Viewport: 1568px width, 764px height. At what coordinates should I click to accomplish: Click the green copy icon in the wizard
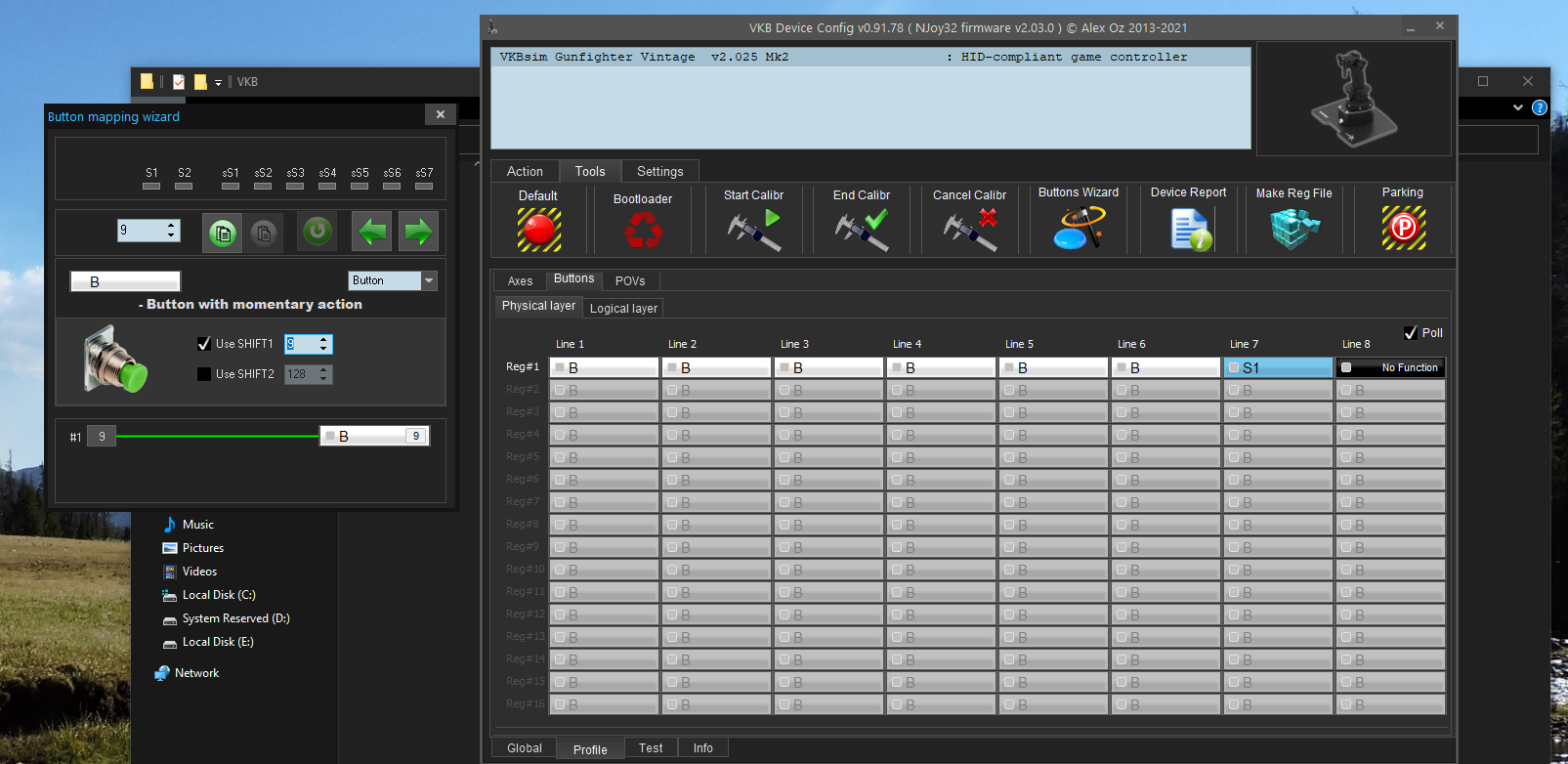click(x=223, y=233)
